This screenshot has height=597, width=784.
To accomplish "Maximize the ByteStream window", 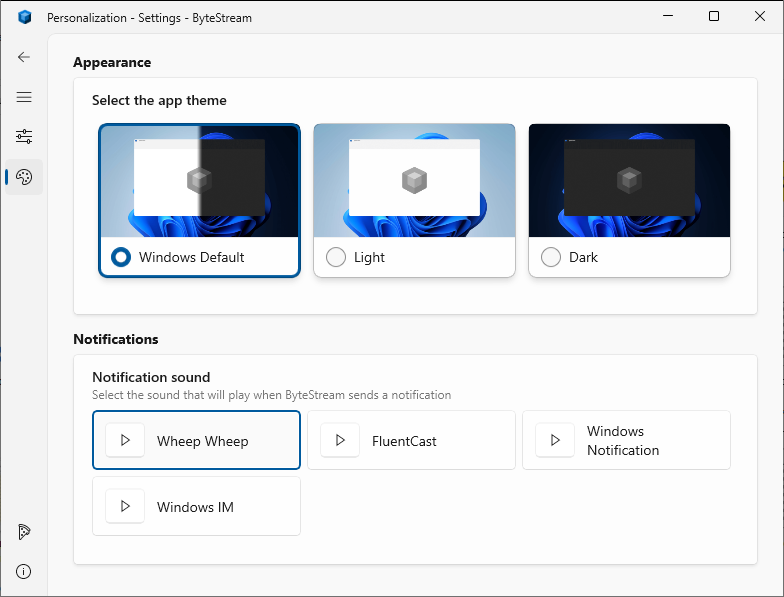I will click(x=714, y=16).
